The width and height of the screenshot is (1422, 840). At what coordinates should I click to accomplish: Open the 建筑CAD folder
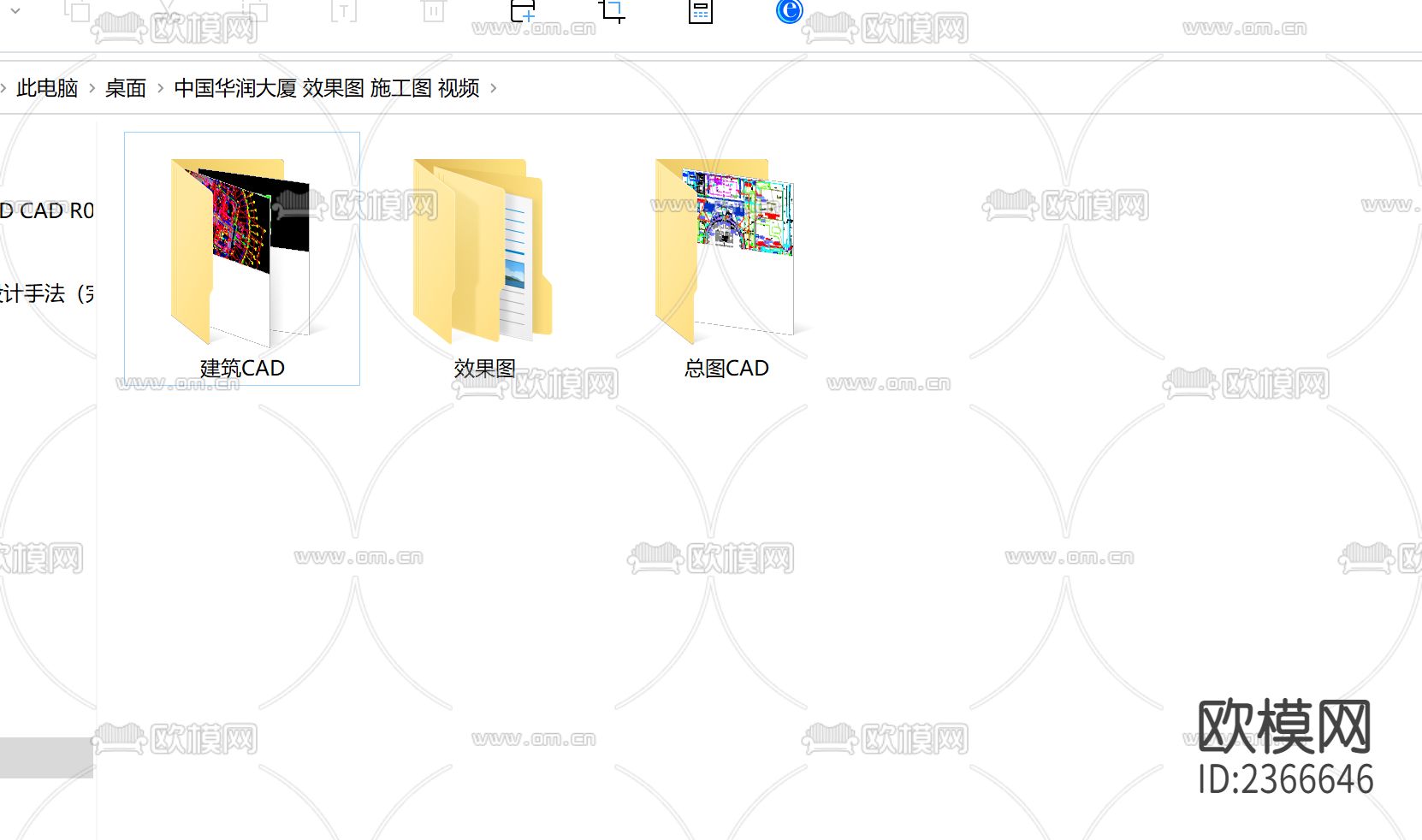pyautogui.click(x=240, y=252)
